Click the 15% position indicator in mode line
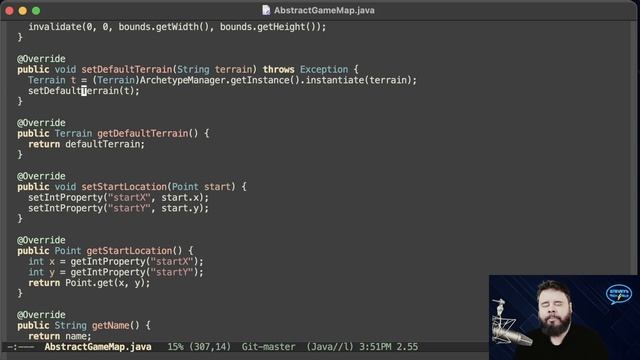 tap(176, 347)
